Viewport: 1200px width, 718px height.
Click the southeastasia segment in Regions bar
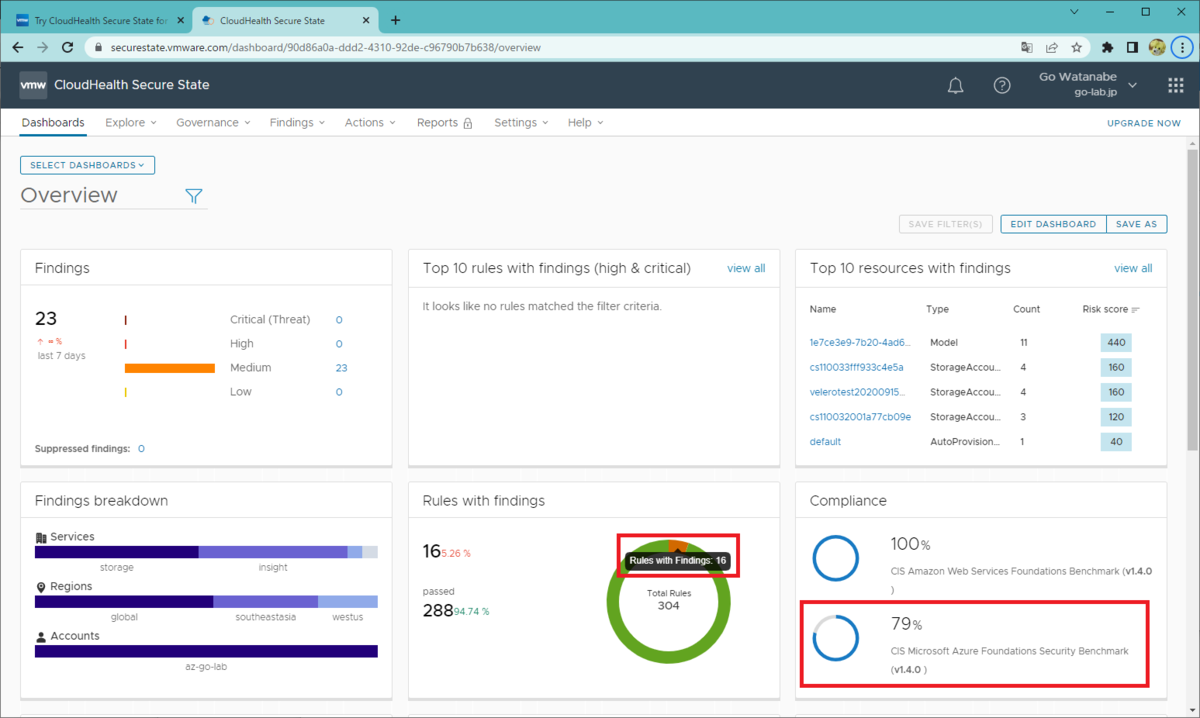pos(265,602)
